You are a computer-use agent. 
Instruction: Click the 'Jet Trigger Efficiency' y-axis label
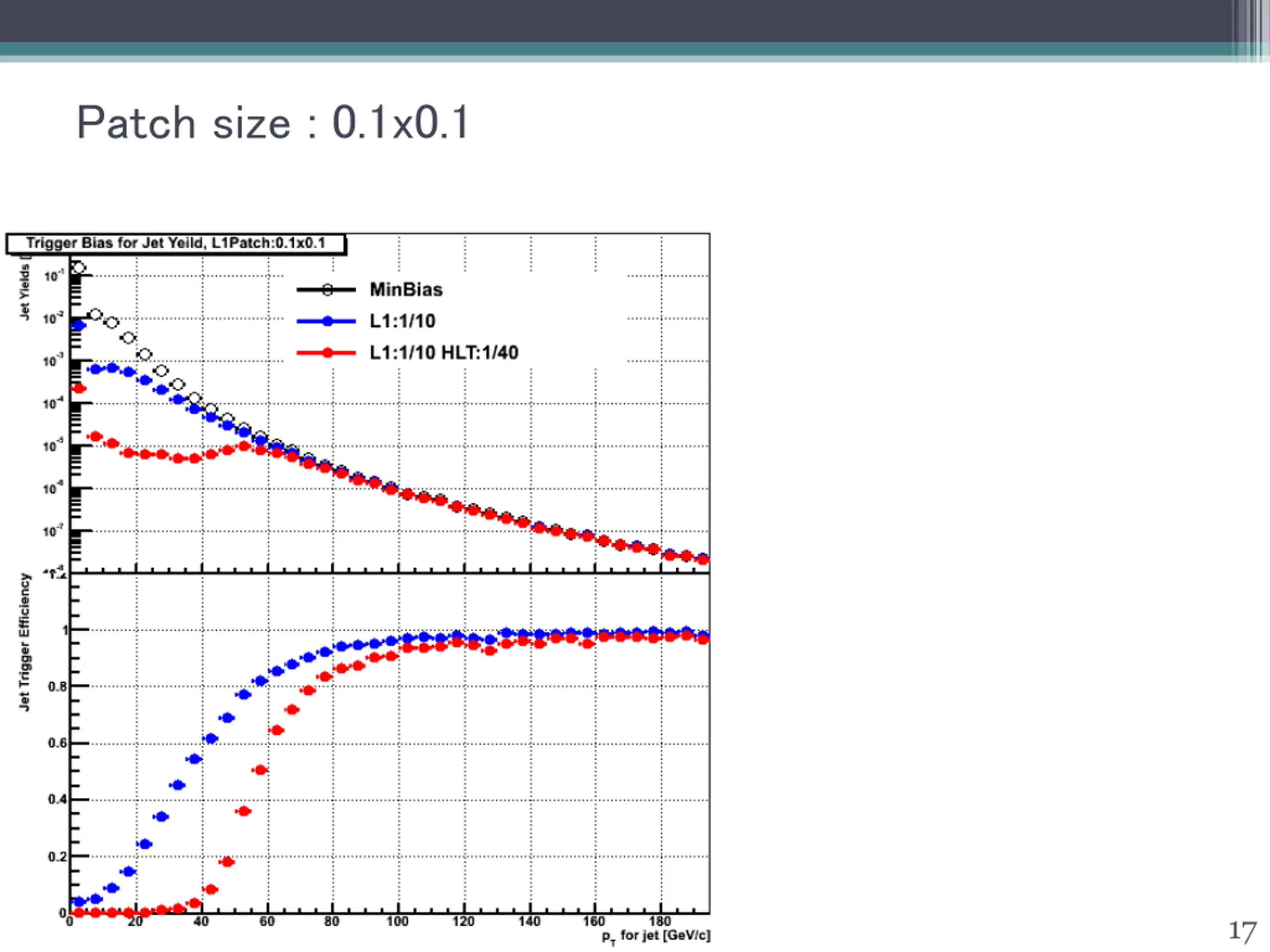tap(24, 642)
